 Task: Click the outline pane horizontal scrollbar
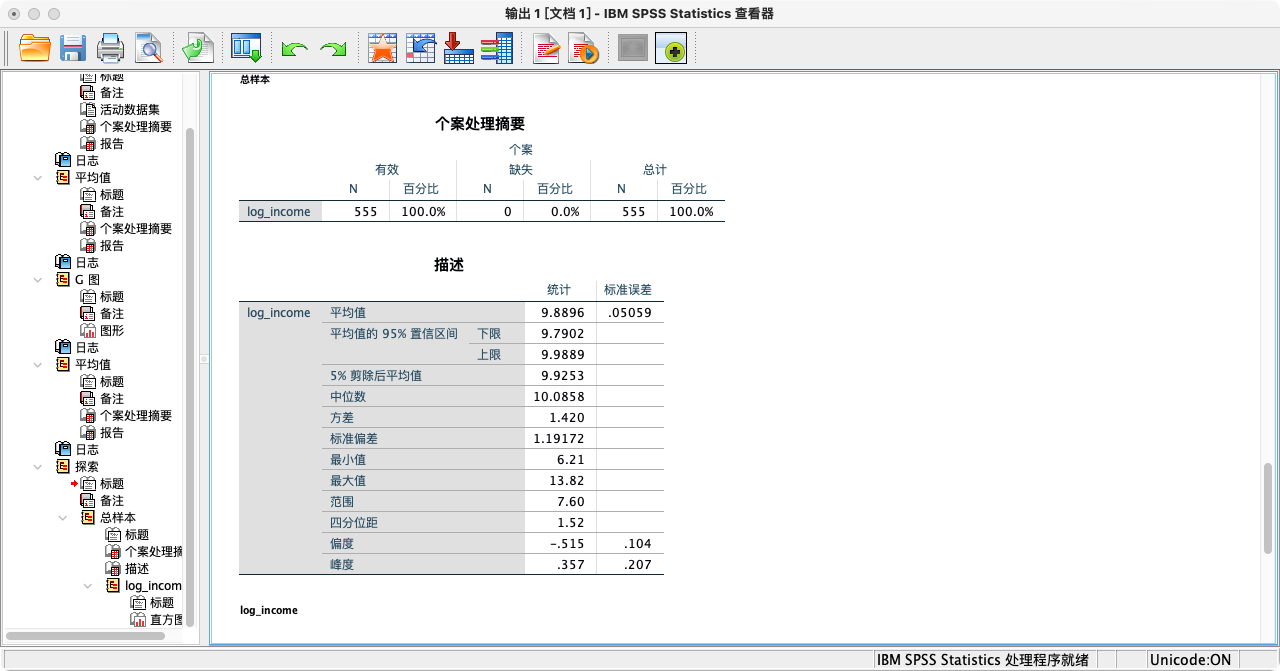click(85, 635)
